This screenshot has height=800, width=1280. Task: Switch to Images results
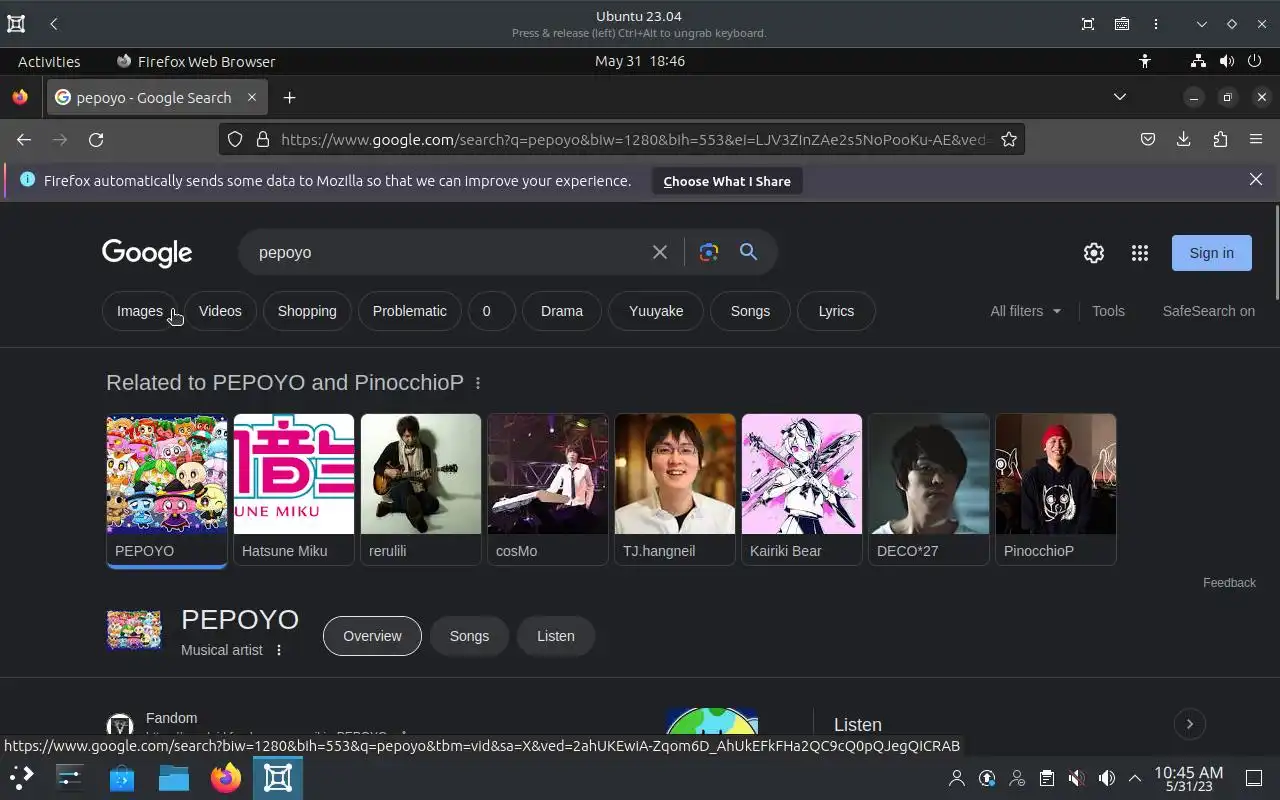click(x=140, y=311)
